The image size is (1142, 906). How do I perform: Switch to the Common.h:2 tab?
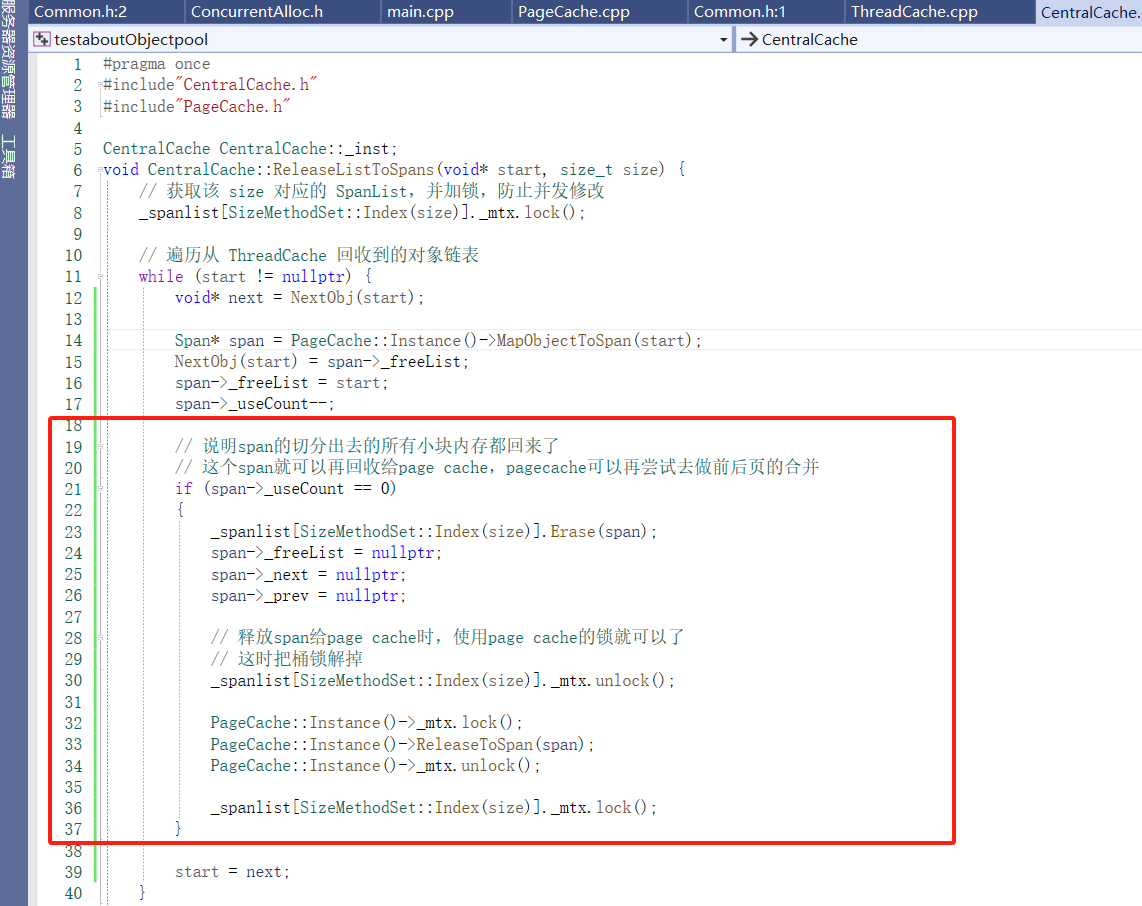[x=80, y=12]
